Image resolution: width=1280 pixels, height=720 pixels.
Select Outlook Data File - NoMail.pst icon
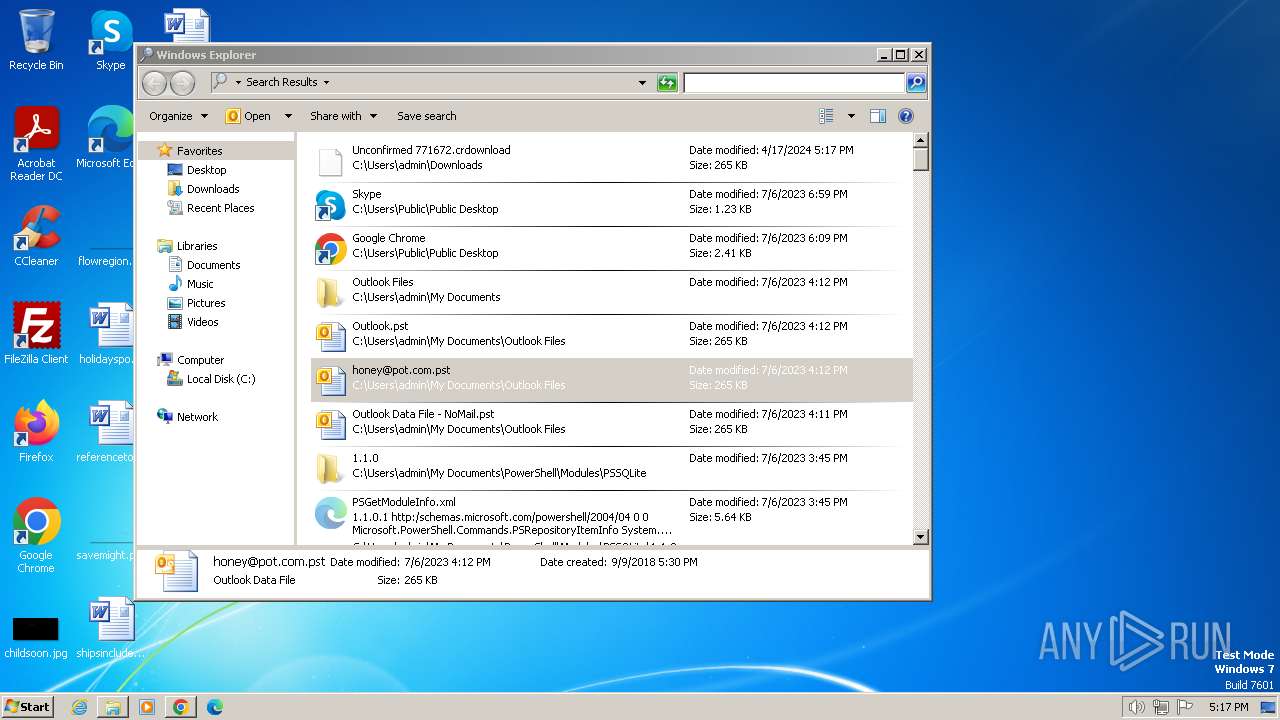330,424
